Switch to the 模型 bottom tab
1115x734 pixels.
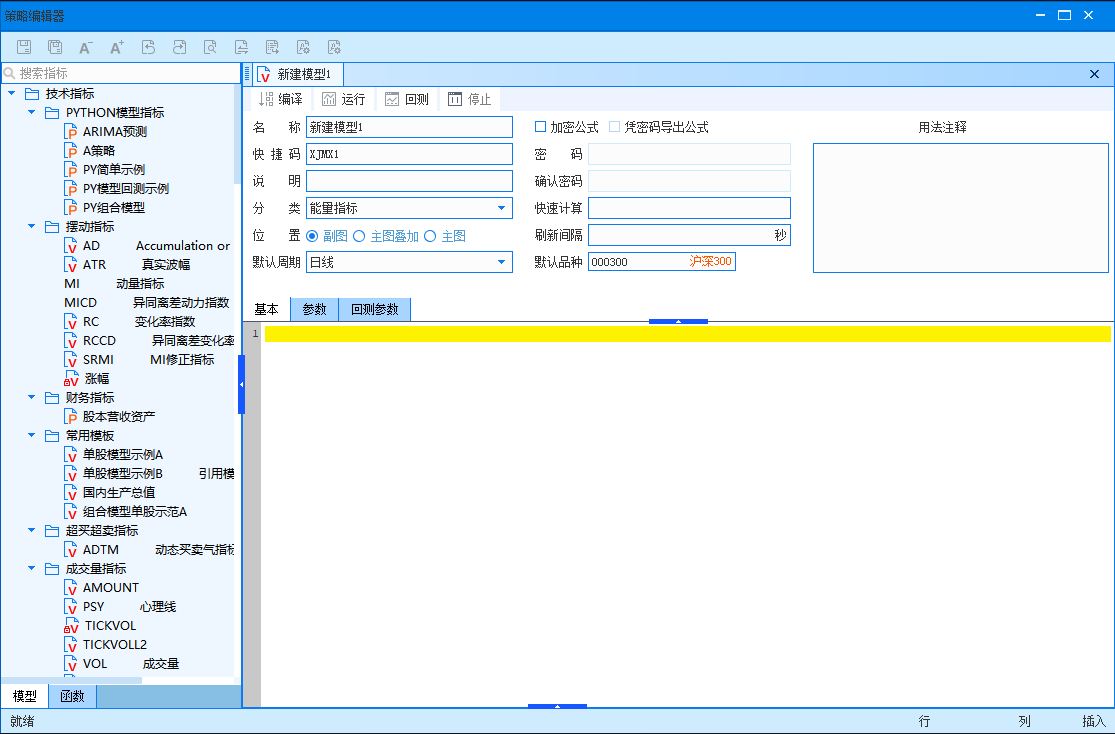[x=25, y=696]
